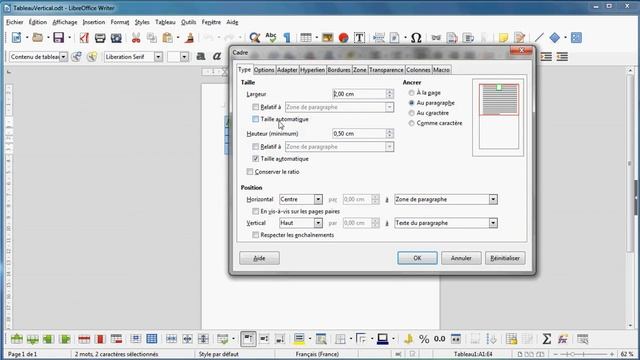Screen dimensions: 640x360
Task: Click the Largeur width input field
Action: pos(360,94)
